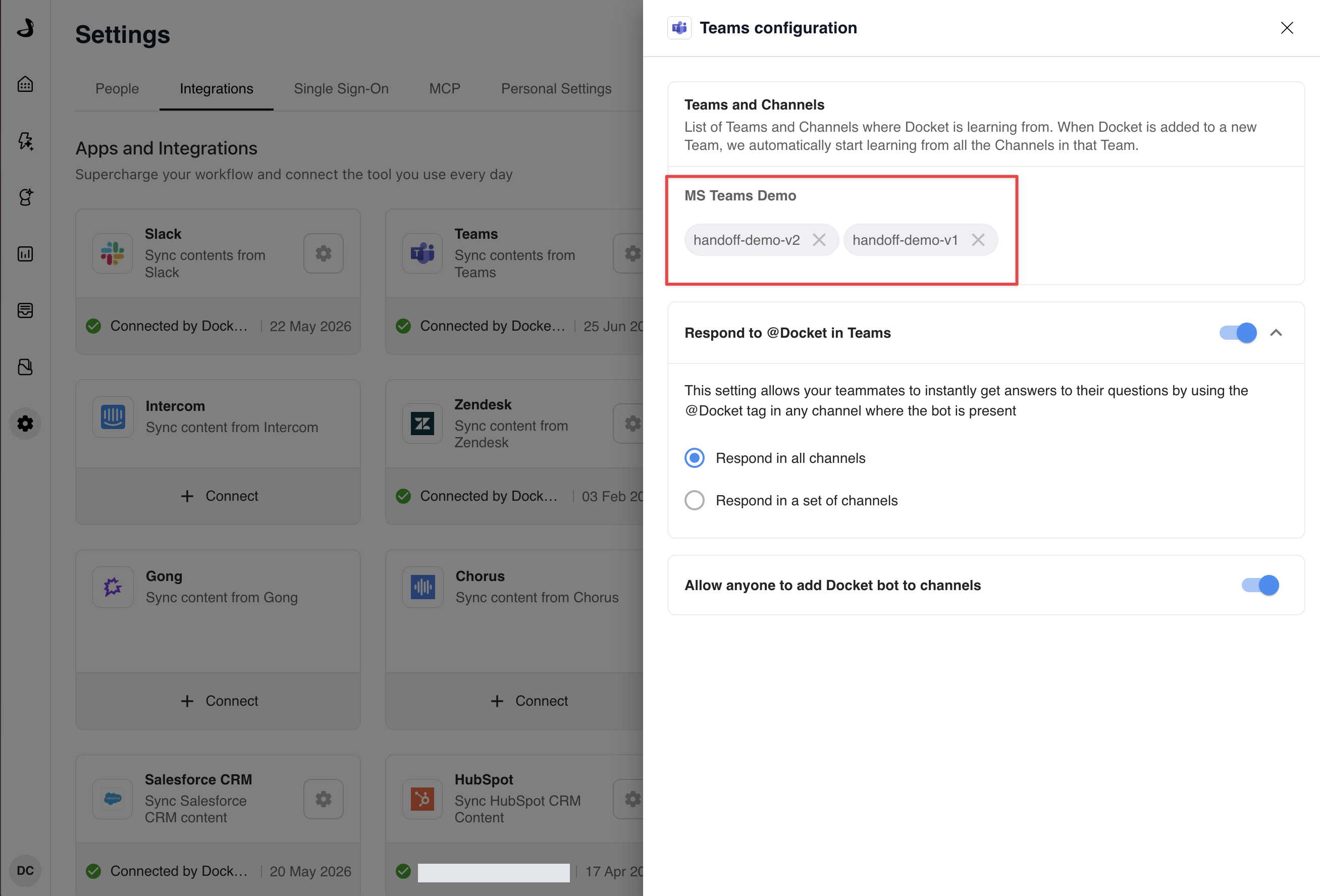This screenshot has width=1320, height=896.
Task: Open the settings gear in left sidebar
Action: 25,424
